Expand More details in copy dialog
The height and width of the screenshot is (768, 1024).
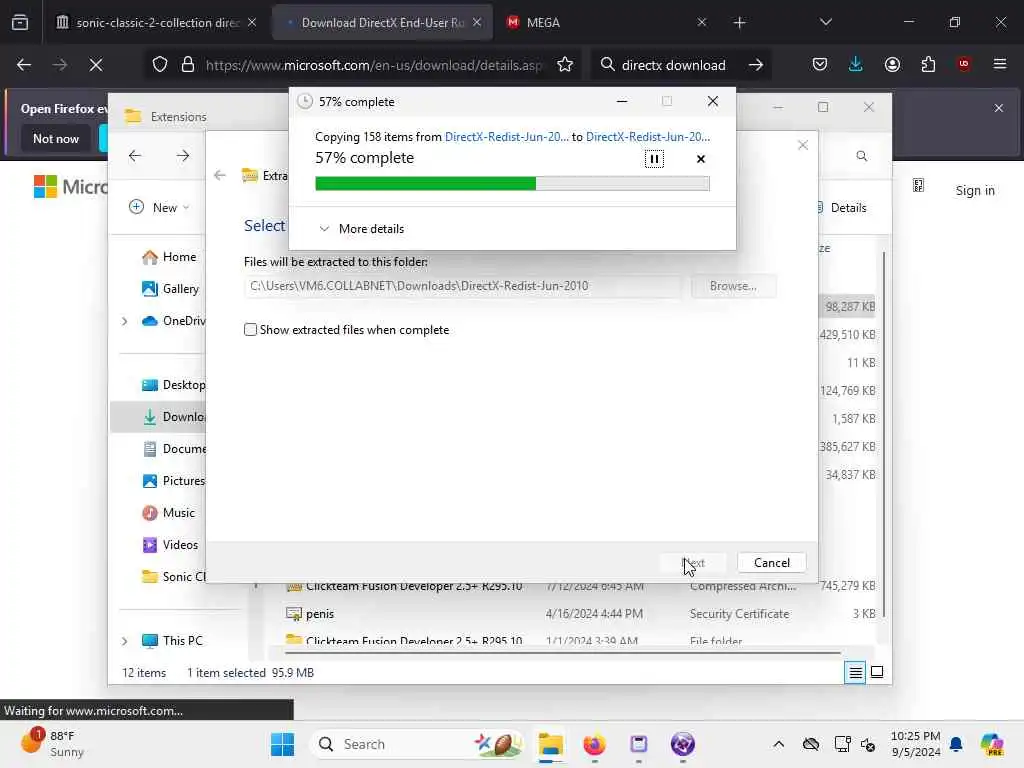pos(361,229)
